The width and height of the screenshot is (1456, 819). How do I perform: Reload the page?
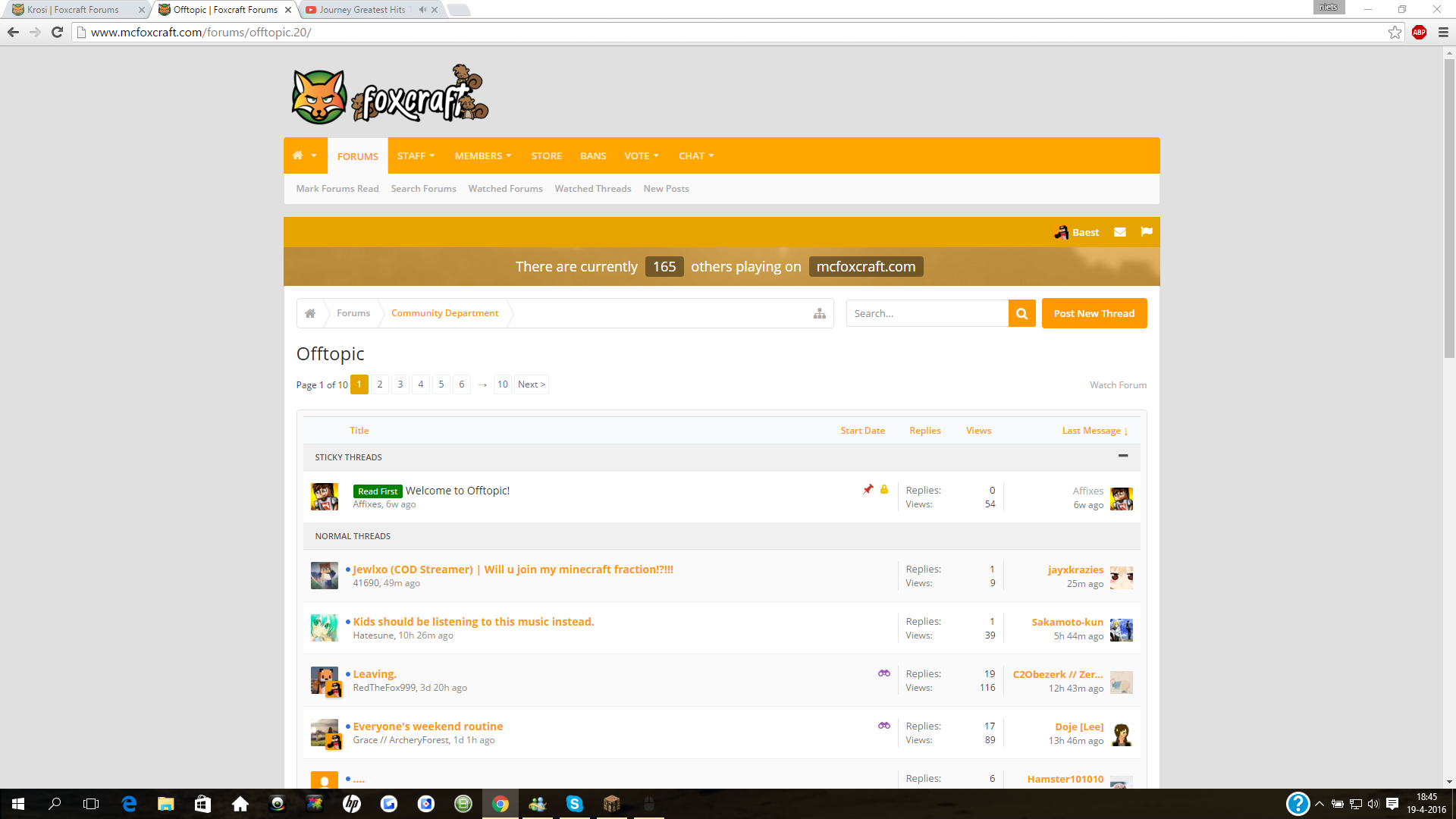click(x=57, y=32)
